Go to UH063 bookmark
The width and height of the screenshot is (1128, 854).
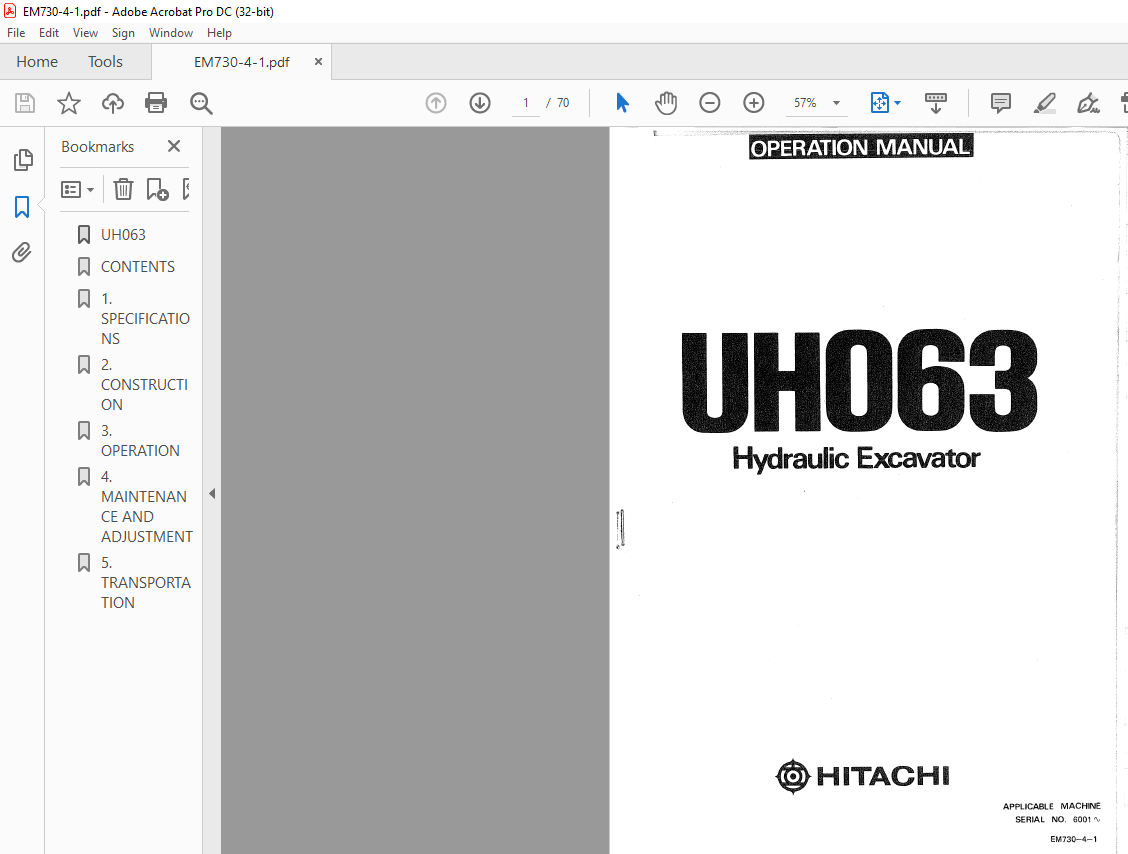[123, 235]
